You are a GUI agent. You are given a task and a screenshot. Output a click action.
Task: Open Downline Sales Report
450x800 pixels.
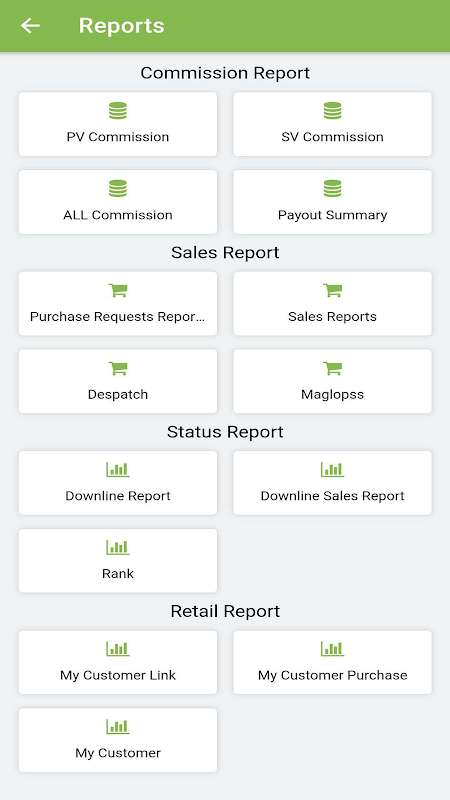tap(333, 483)
